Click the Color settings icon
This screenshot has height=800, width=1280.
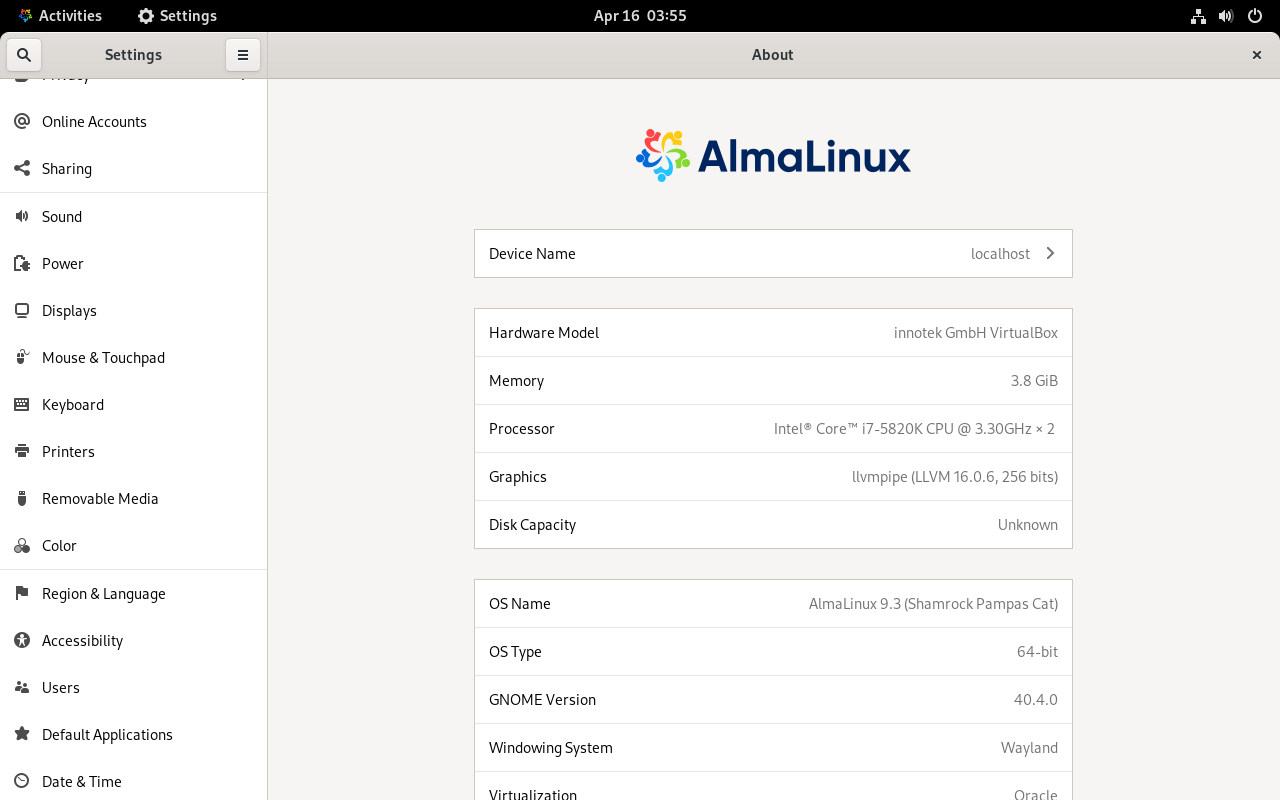(22, 546)
